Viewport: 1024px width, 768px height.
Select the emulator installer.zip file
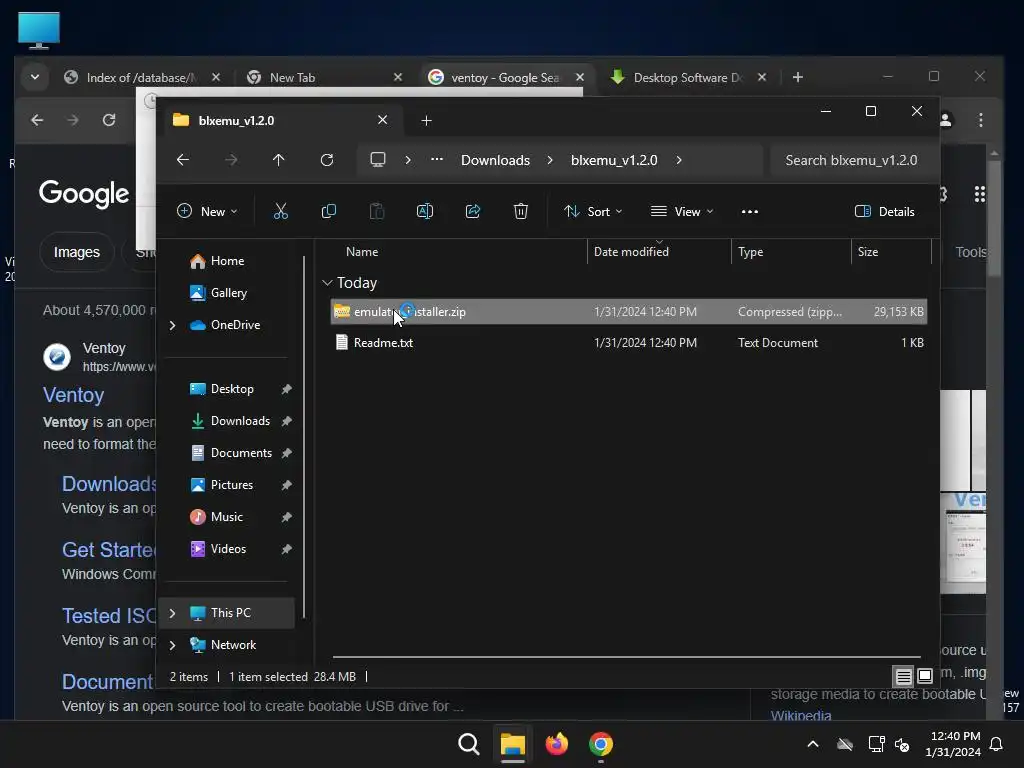pos(629,312)
